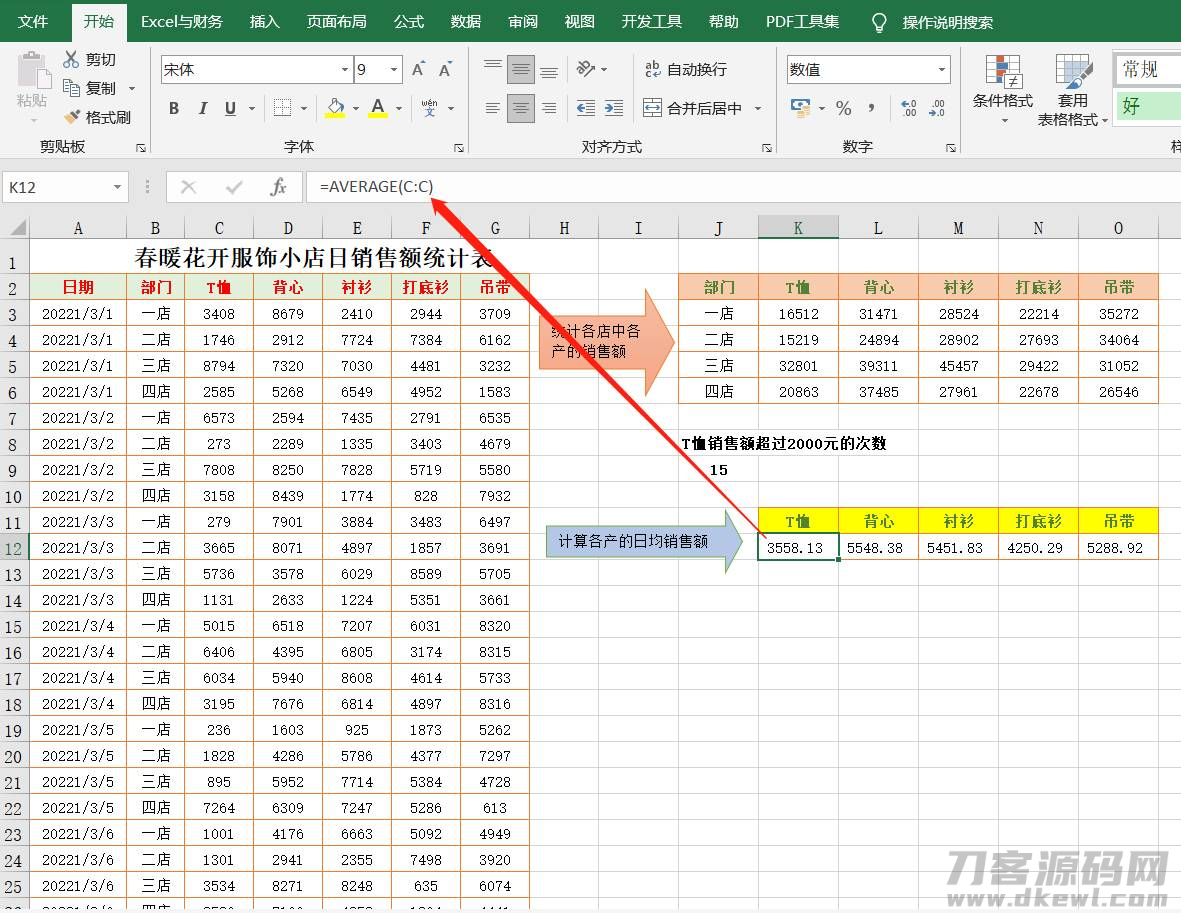The width and height of the screenshot is (1181, 913).
Task: Click the Copy (复制) icon
Action: point(72,88)
